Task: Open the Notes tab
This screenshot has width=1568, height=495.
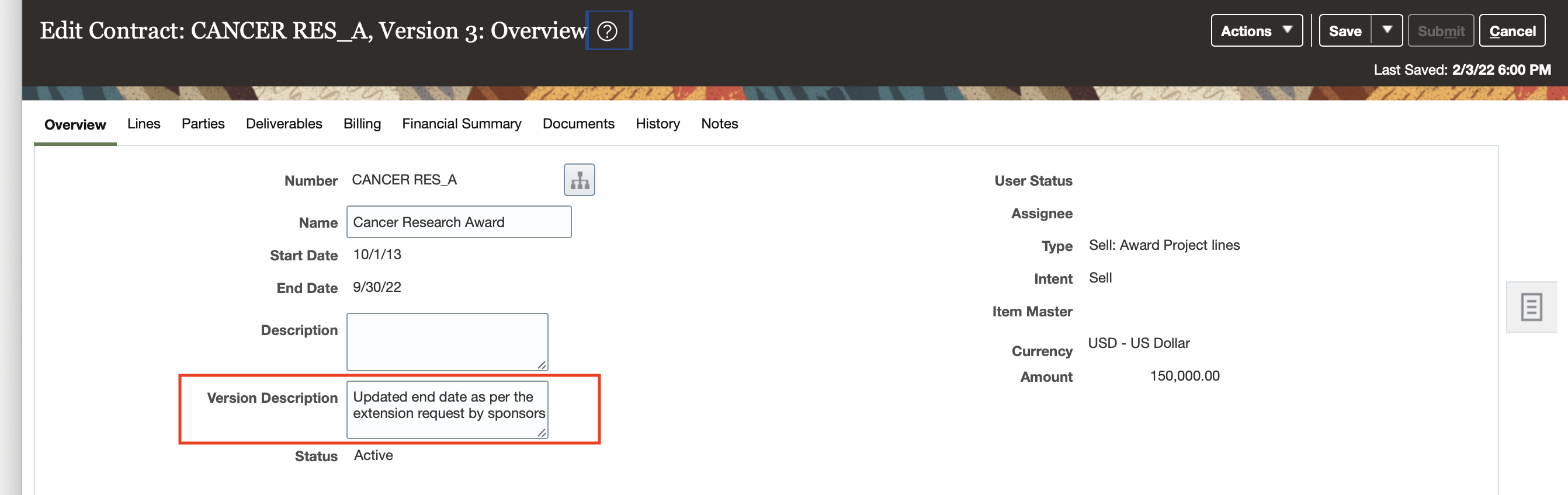Action: click(720, 123)
